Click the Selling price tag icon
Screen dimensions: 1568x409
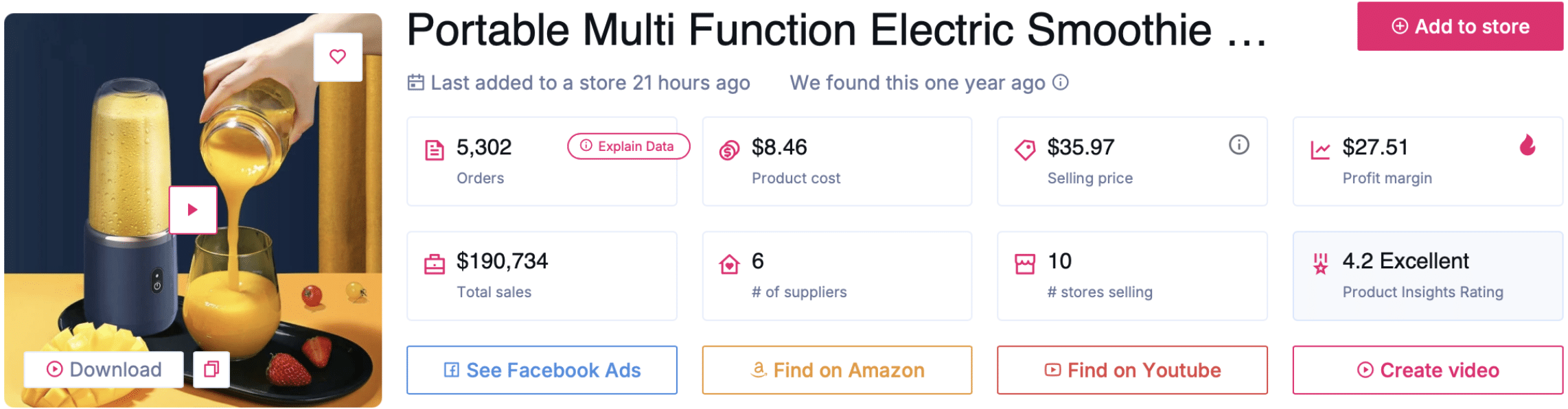tap(1024, 150)
